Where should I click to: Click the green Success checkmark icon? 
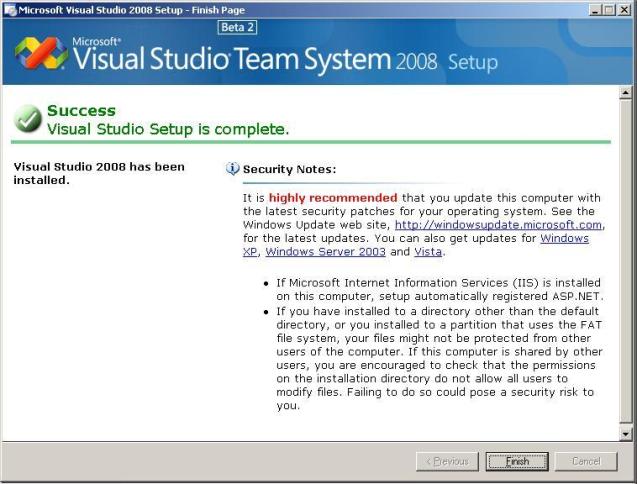27,120
